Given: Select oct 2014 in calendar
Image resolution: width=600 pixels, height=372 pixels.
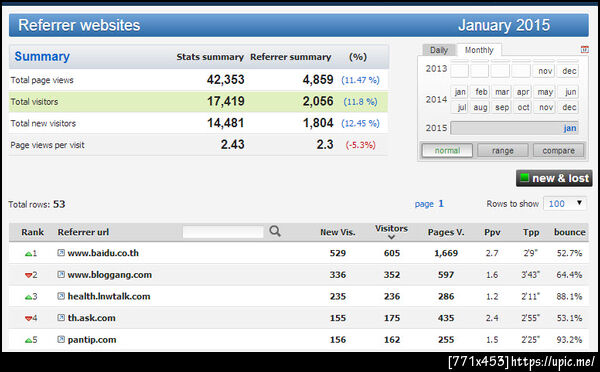Looking at the screenshot, I should [x=523, y=107].
